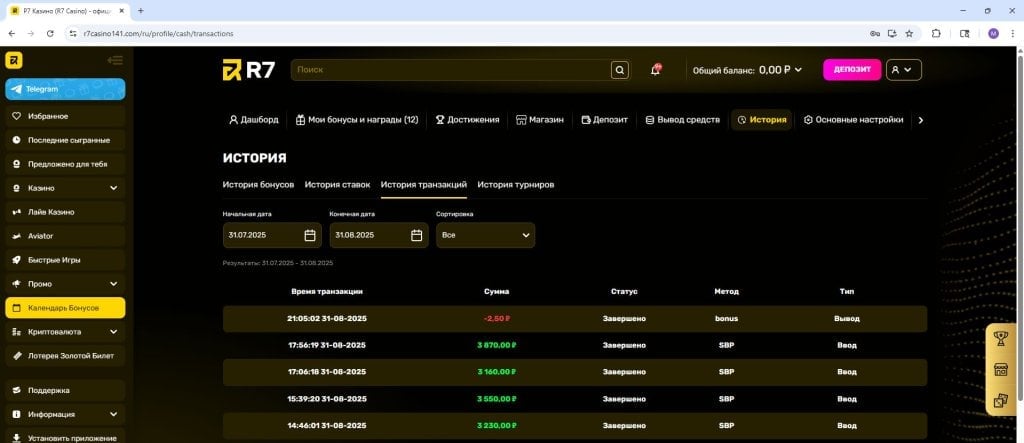Focus the Поиск search field

pos(451,70)
